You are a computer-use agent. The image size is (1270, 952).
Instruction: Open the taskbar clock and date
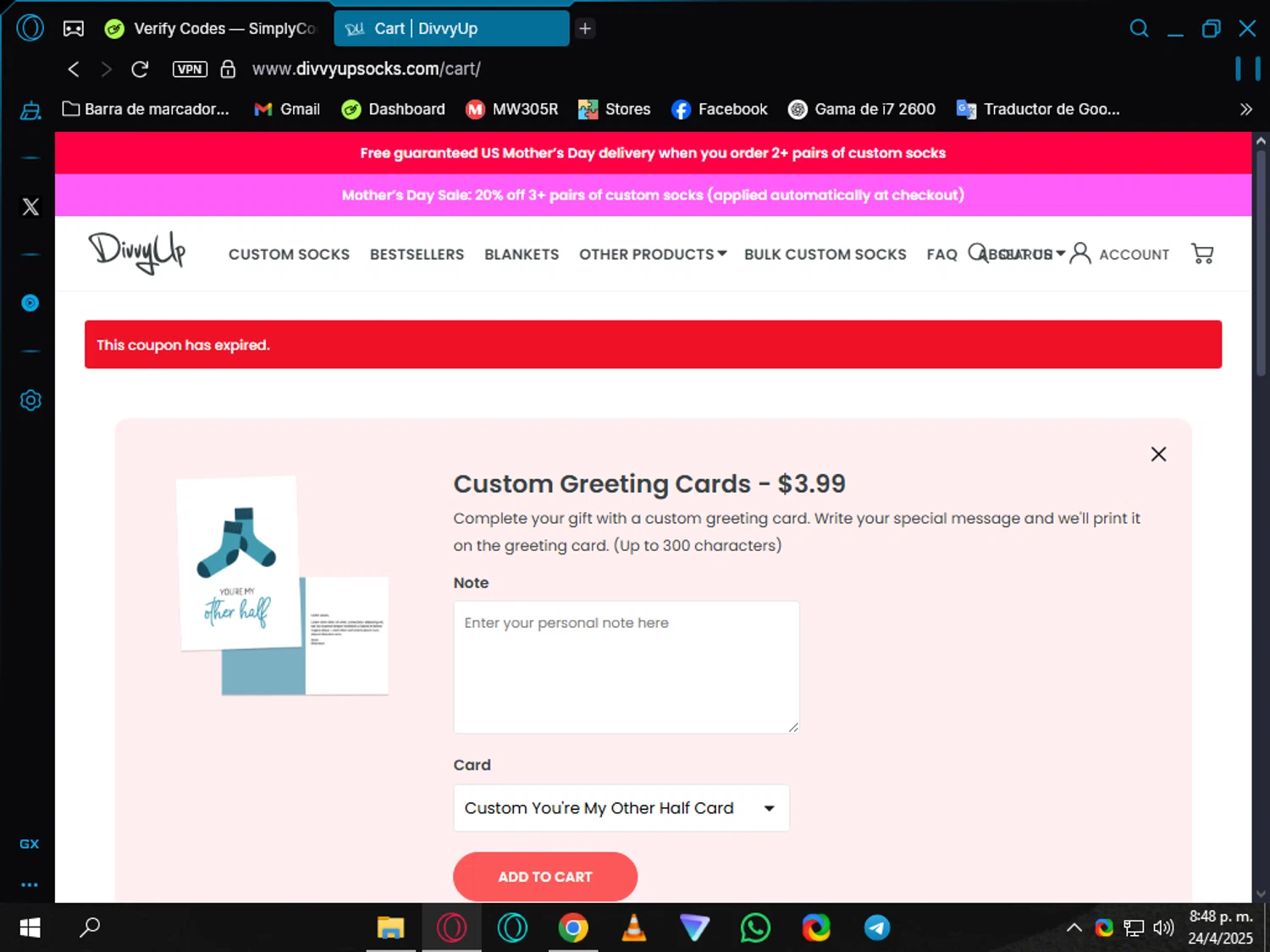[x=1220, y=927]
